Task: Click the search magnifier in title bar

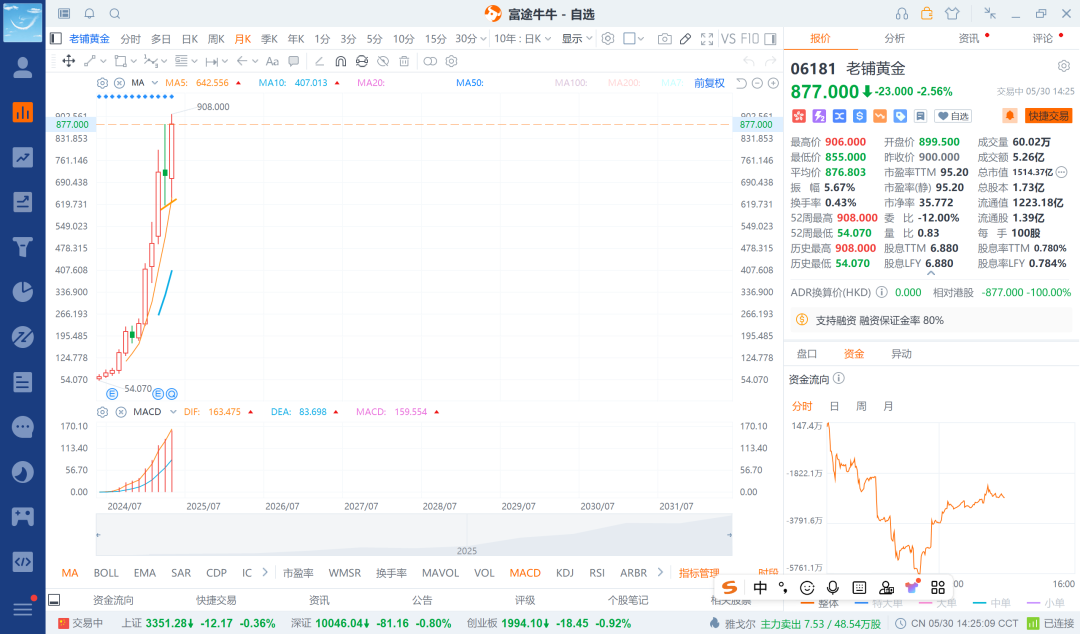Action: (115, 14)
